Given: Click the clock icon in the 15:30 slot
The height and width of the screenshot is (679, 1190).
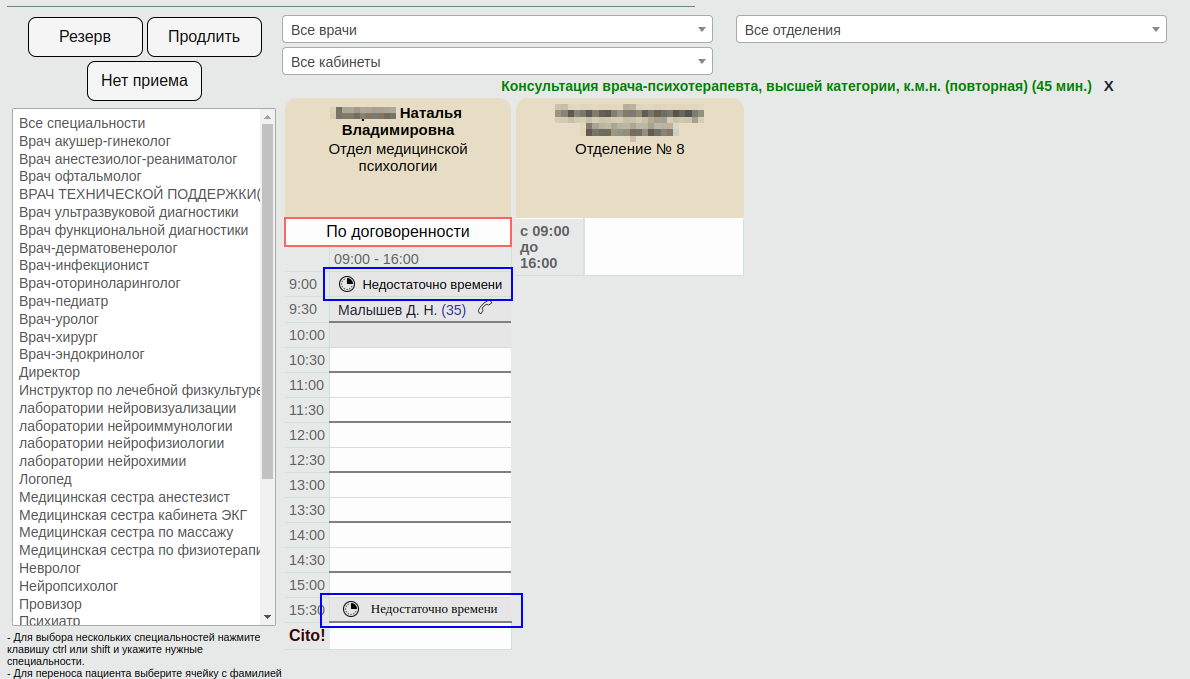Looking at the screenshot, I should click(x=351, y=609).
